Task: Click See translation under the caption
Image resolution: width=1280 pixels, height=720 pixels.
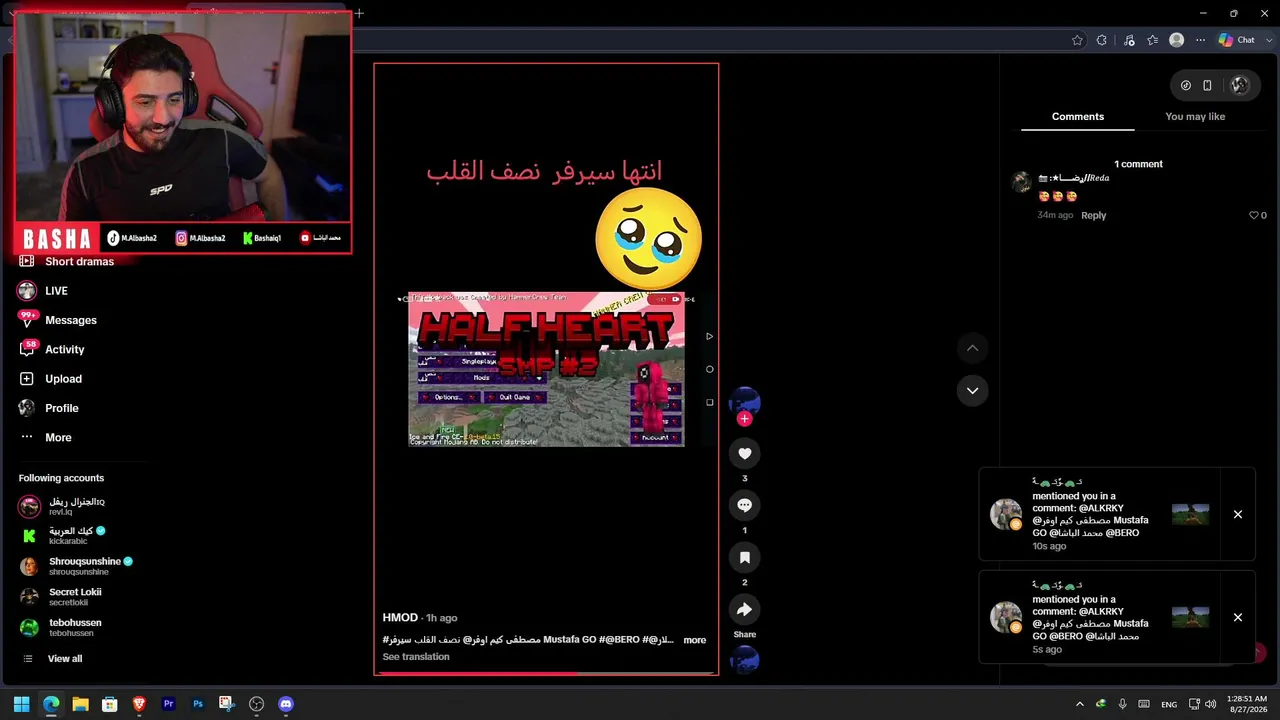Action: click(416, 657)
